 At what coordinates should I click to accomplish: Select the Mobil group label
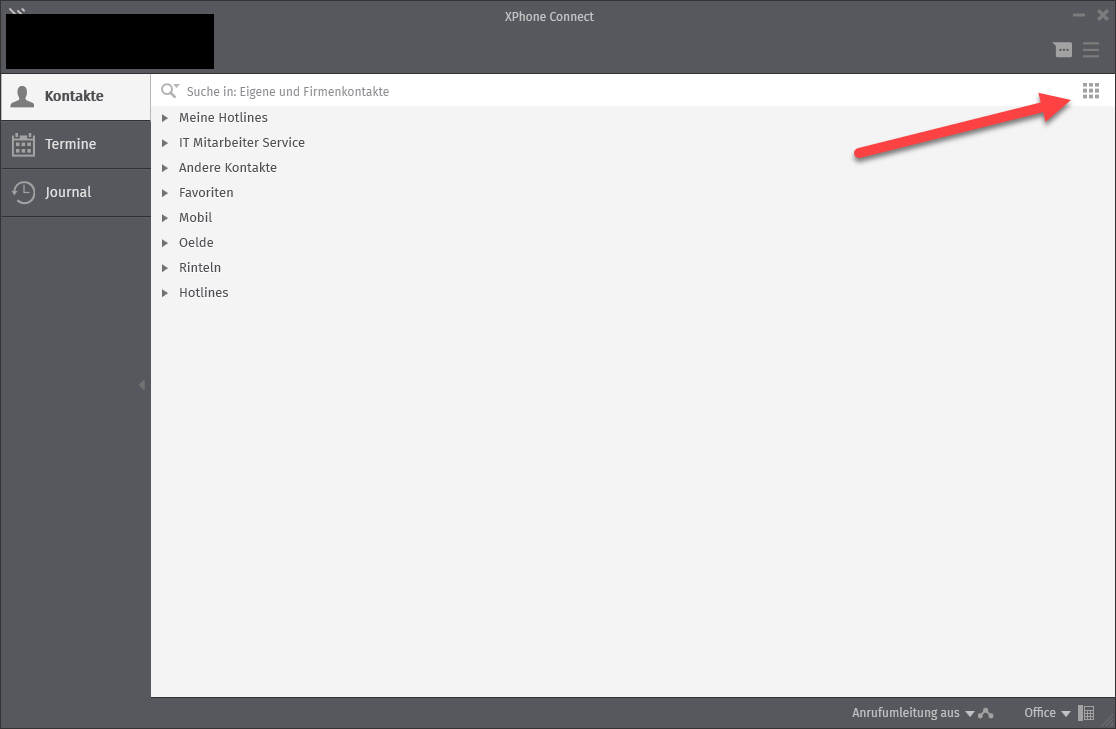pos(195,218)
